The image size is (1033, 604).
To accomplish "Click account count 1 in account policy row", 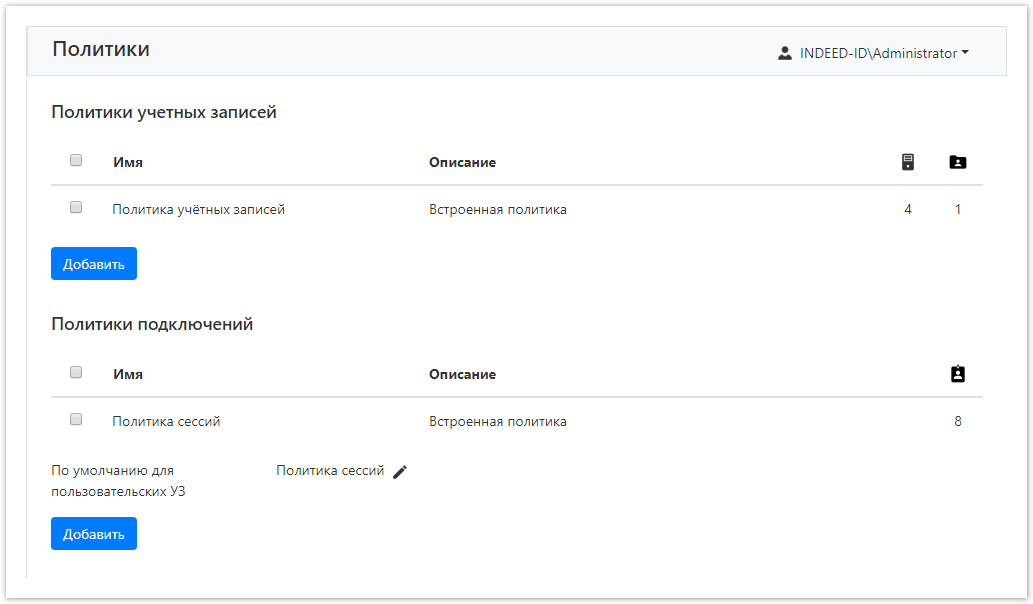I will (x=958, y=210).
